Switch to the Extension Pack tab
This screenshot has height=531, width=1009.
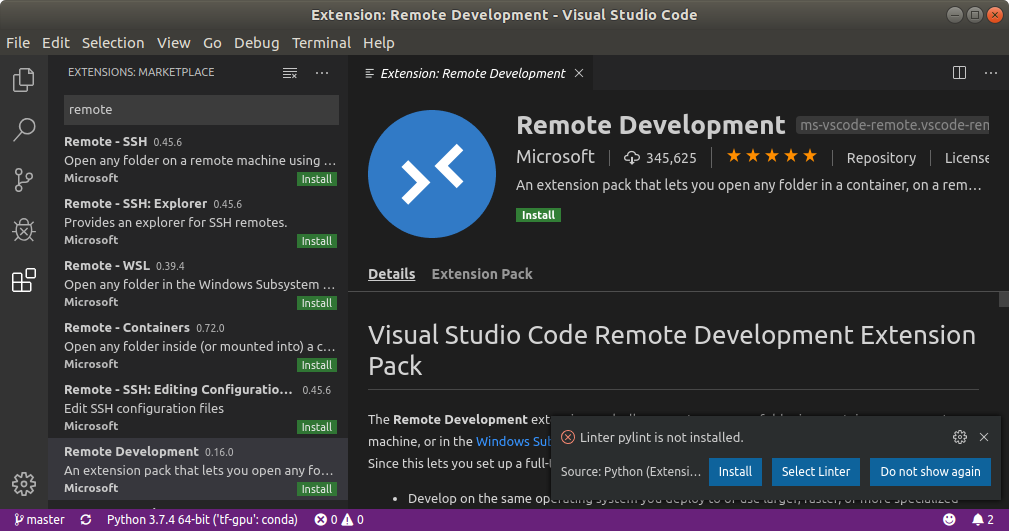coord(482,274)
